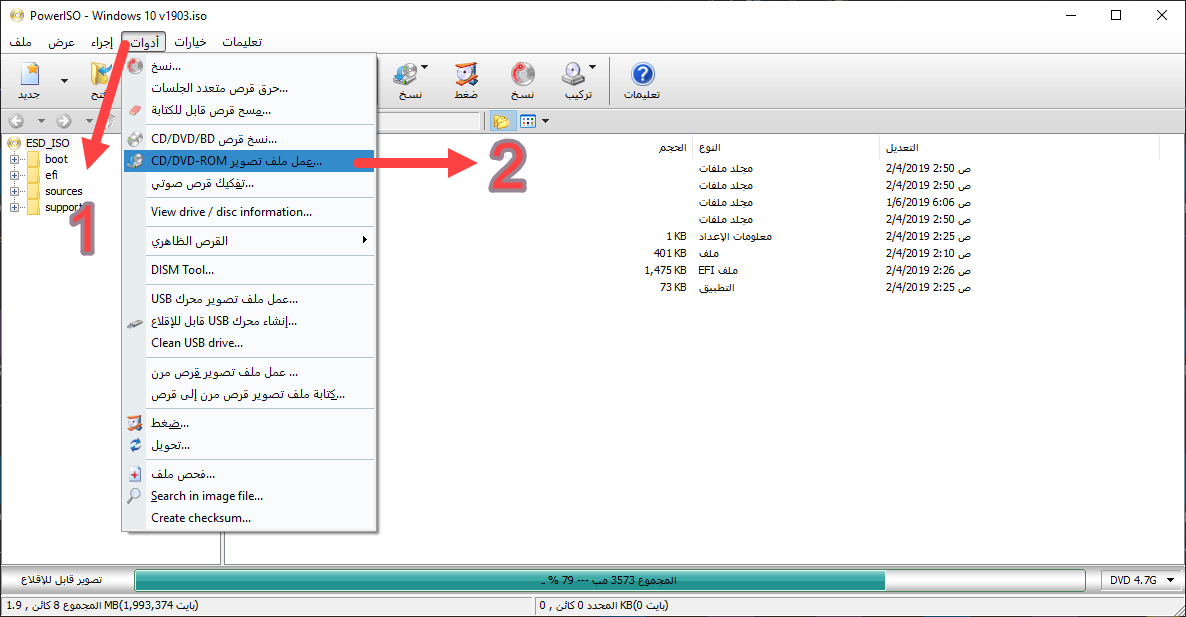Open the dropdown arrow next to جديد
Image resolution: width=1186 pixels, height=617 pixels.
64,81
